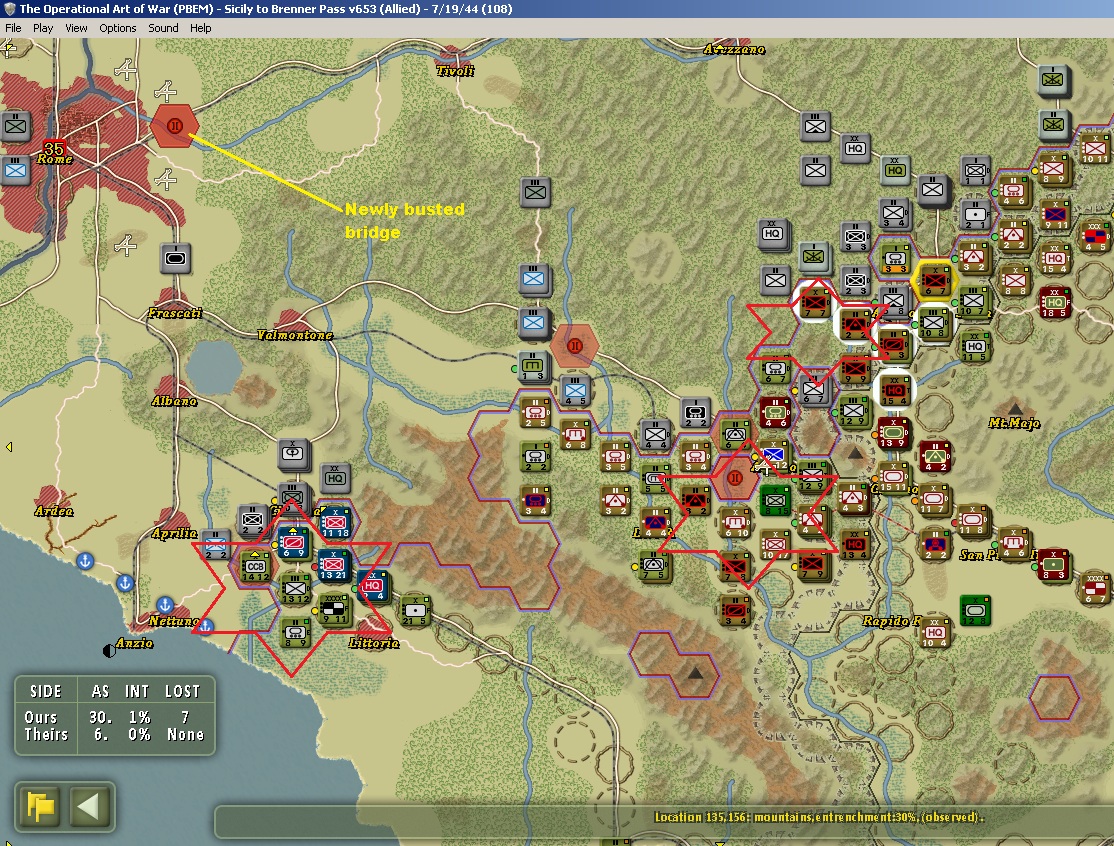Click the Littoria town label
The image size is (1114, 846).
click(374, 643)
